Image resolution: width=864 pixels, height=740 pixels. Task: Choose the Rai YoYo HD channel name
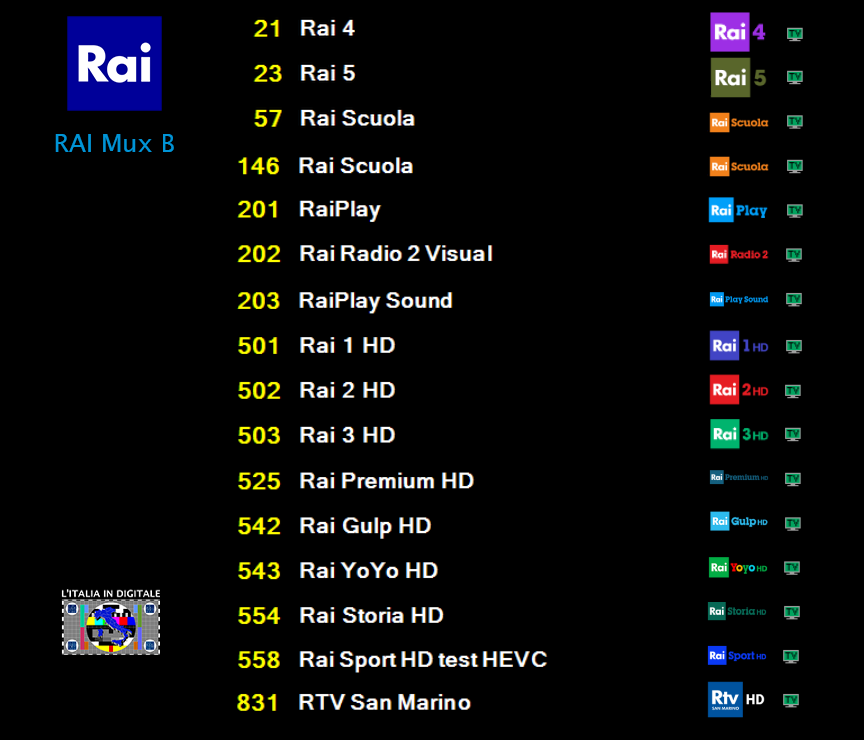click(368, 570)
